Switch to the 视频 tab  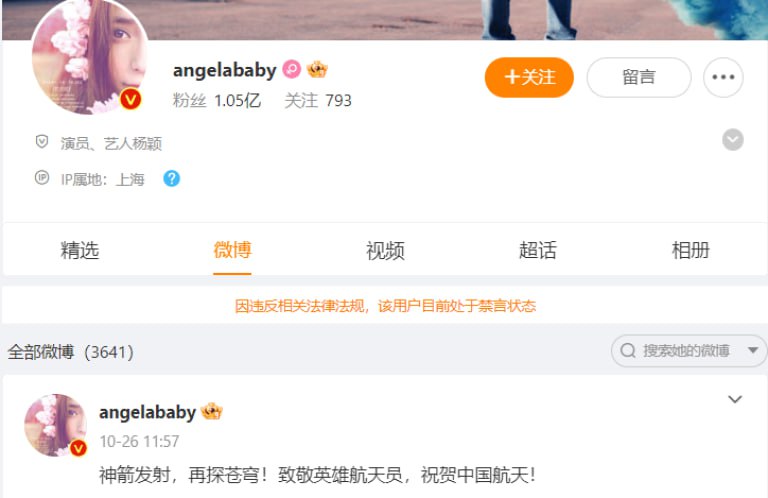point(385,250)
